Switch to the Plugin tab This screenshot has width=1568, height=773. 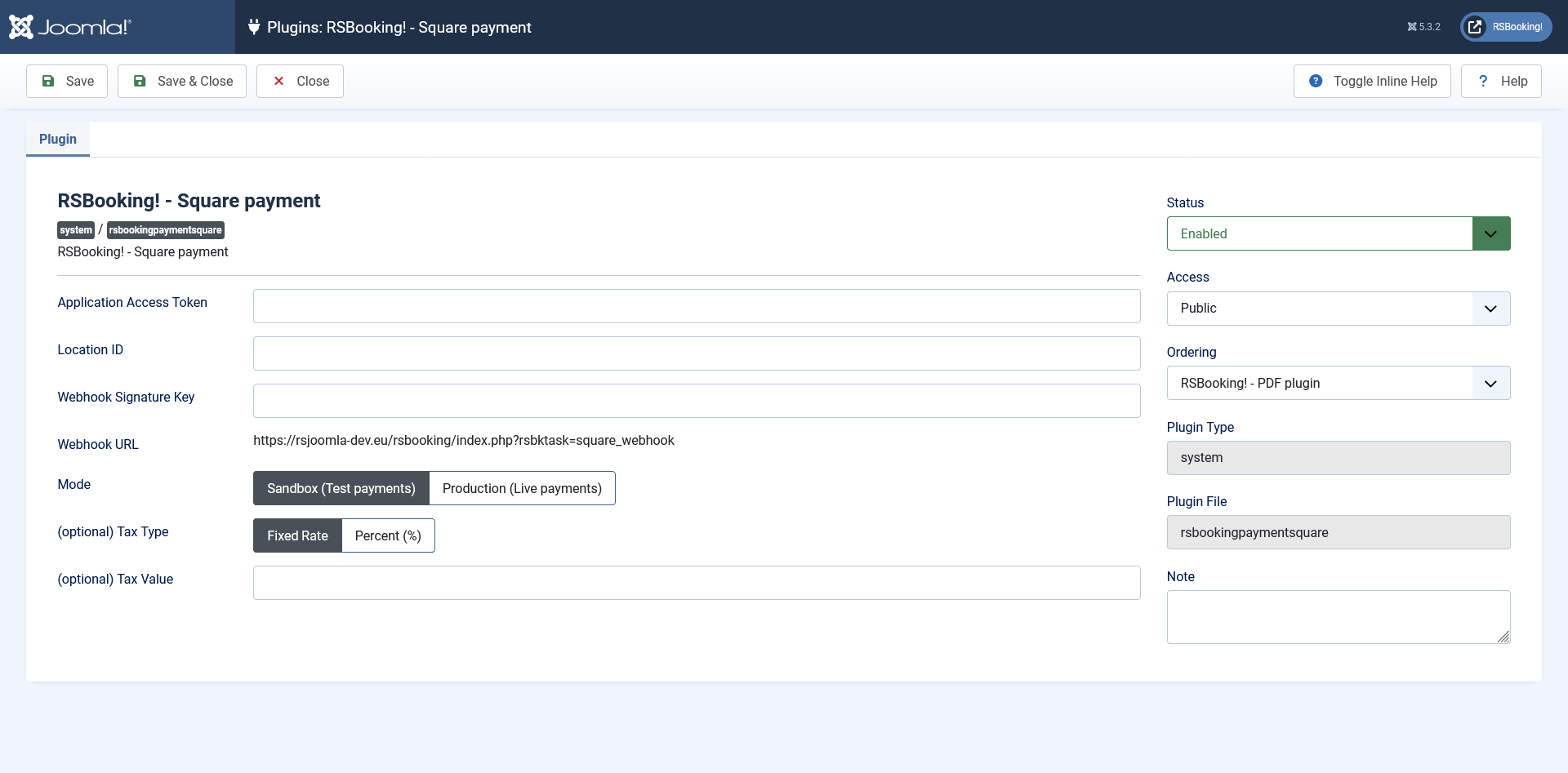58,139
